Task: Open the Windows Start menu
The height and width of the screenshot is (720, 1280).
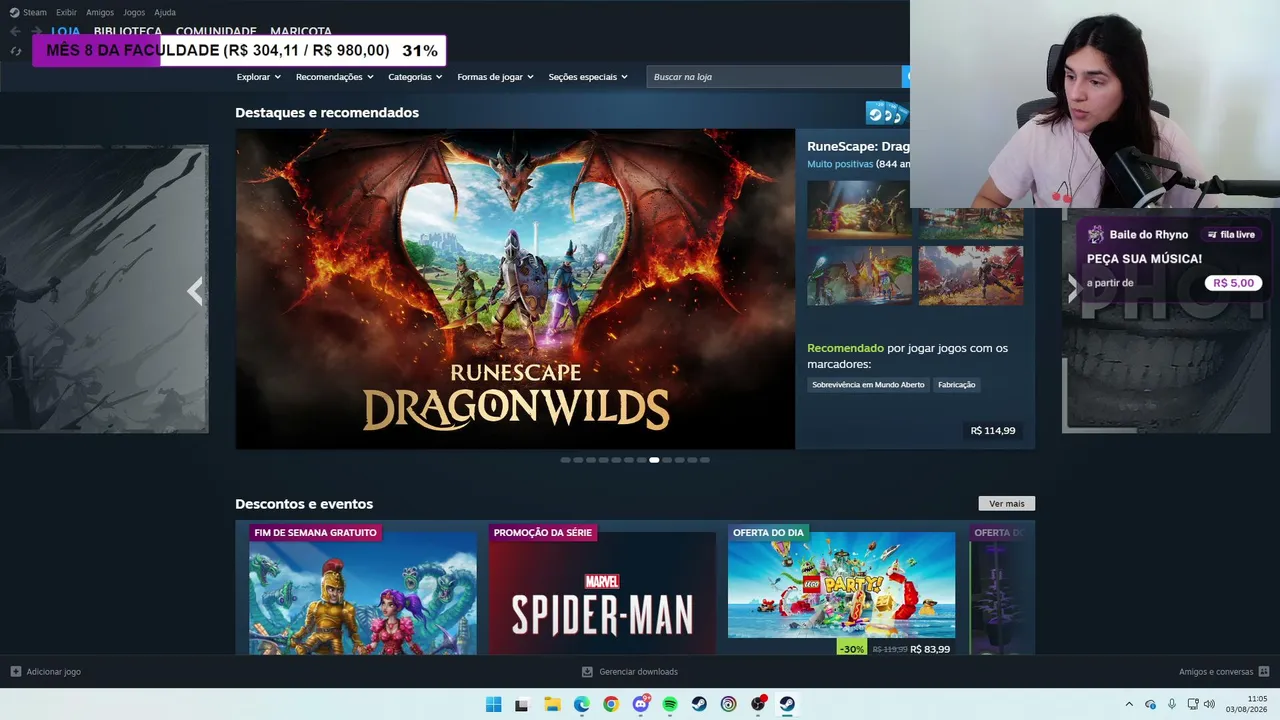Action: 493,704
